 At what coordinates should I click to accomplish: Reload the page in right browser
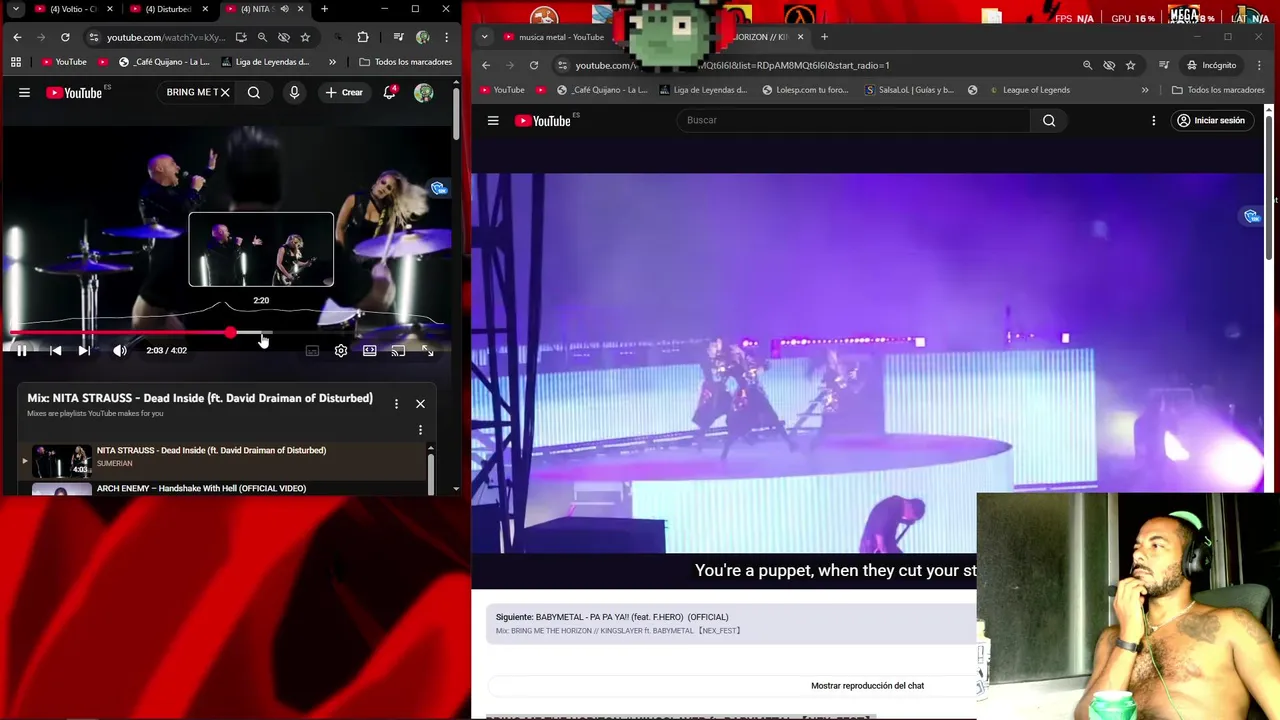click(534, 65)
